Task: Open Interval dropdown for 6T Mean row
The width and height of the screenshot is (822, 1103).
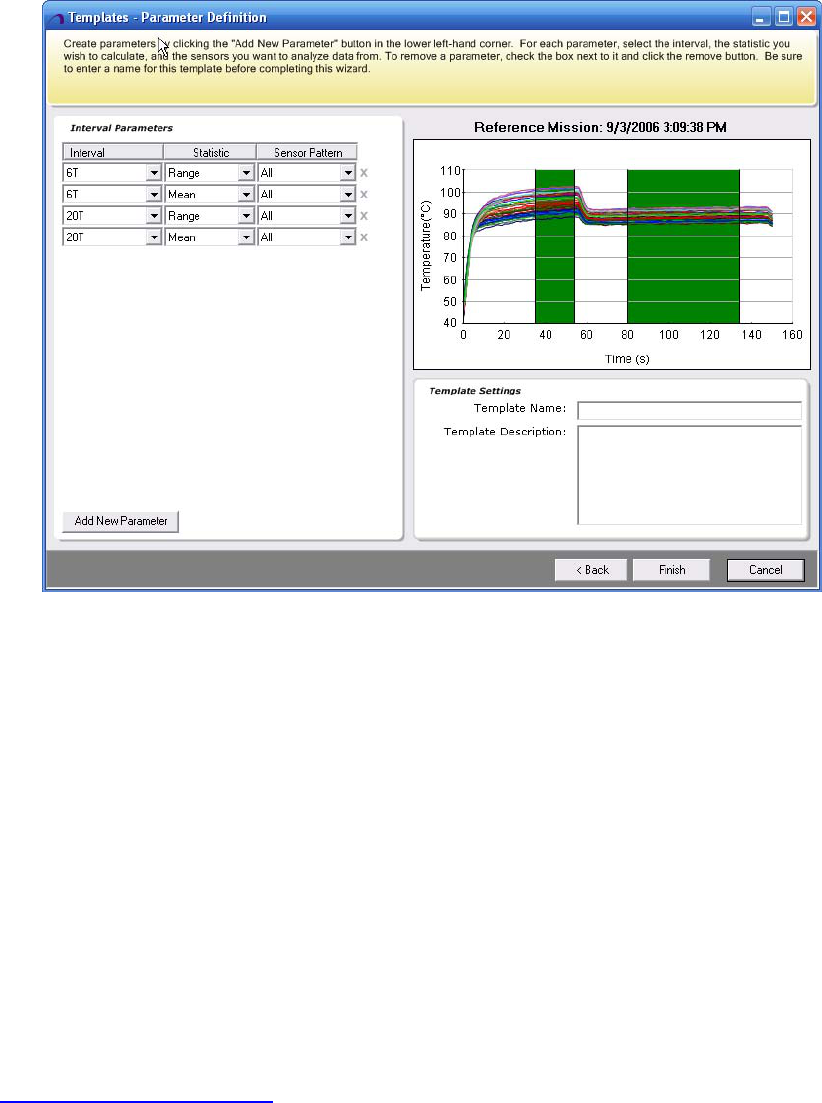Action: [x=154, y=195]
